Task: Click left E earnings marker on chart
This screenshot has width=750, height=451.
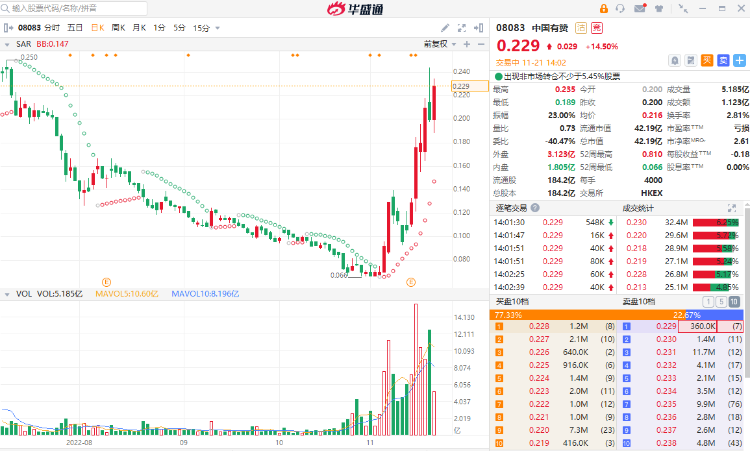Action: point(107,282)
